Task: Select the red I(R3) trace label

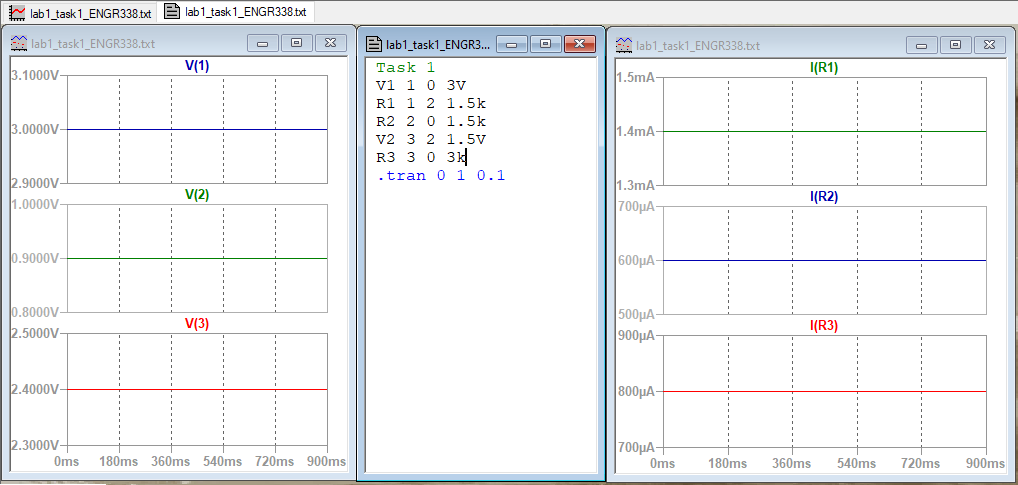Action: click(x=824, y=326)
